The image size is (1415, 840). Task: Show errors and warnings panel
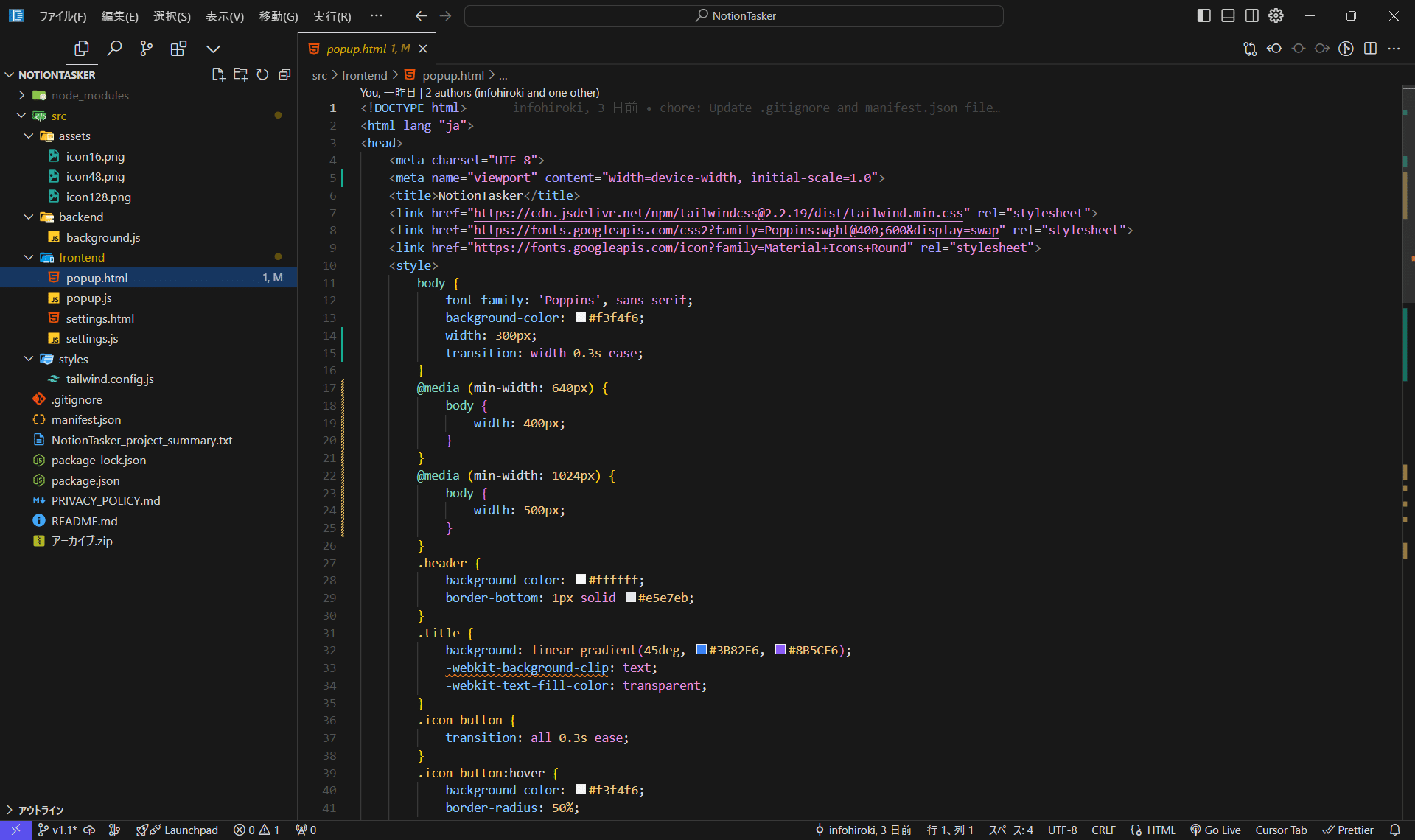pyautogui.click(x=256, y=830)
